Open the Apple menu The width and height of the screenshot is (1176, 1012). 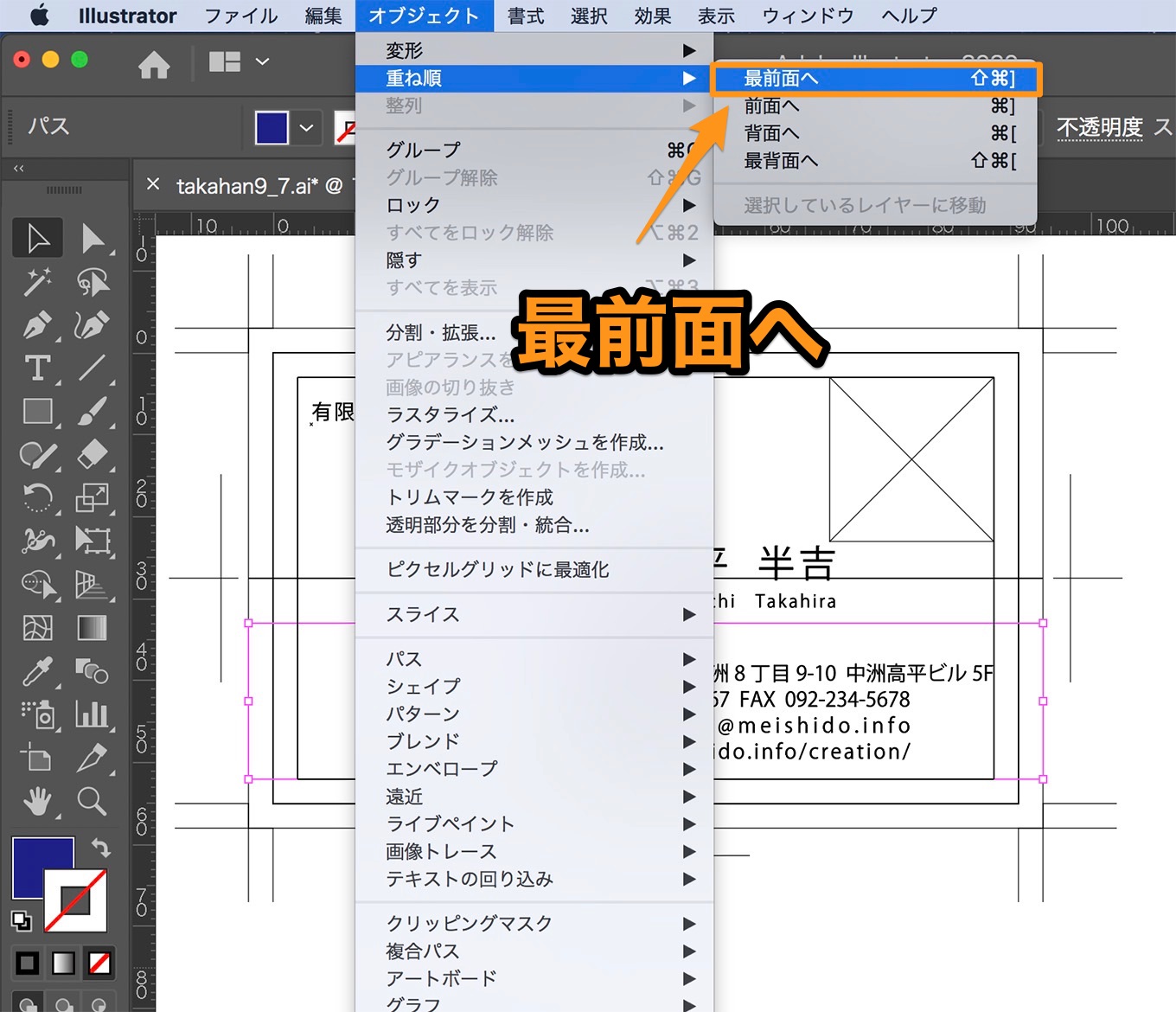(x=39, y=16)
